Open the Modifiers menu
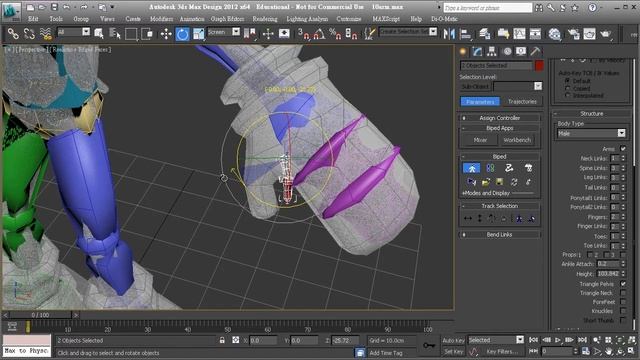The image size is (640, 360). (x=161, y=19)
